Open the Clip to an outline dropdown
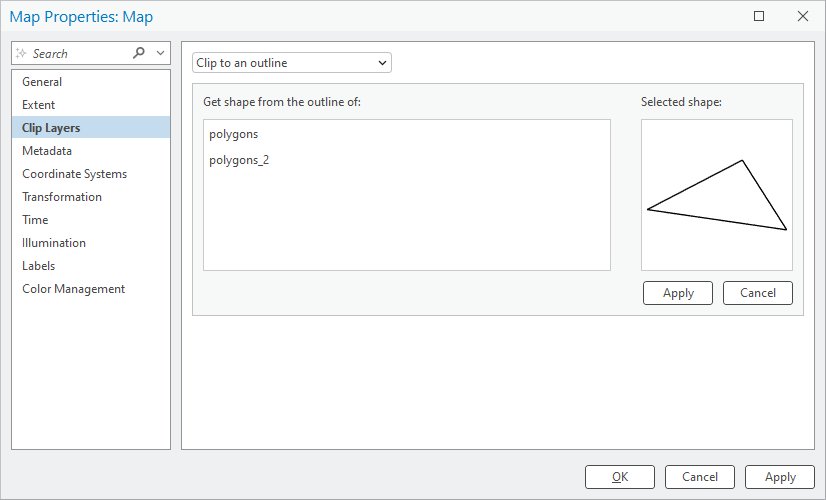826x500 pixels. coord(292,63)
